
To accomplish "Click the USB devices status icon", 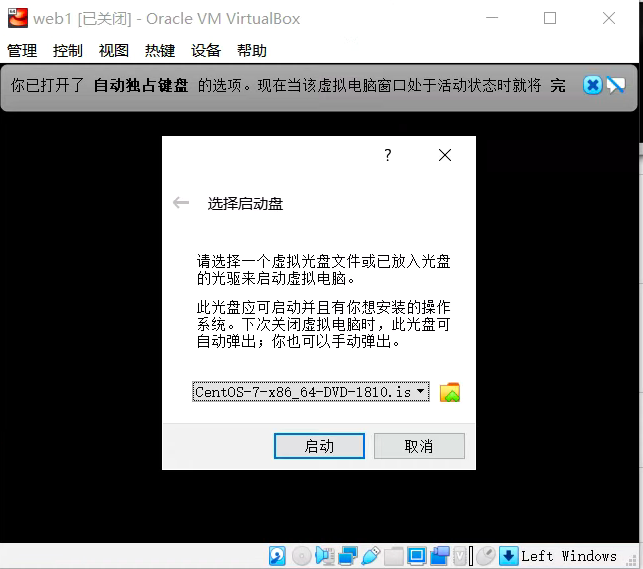I will (371, 556).
